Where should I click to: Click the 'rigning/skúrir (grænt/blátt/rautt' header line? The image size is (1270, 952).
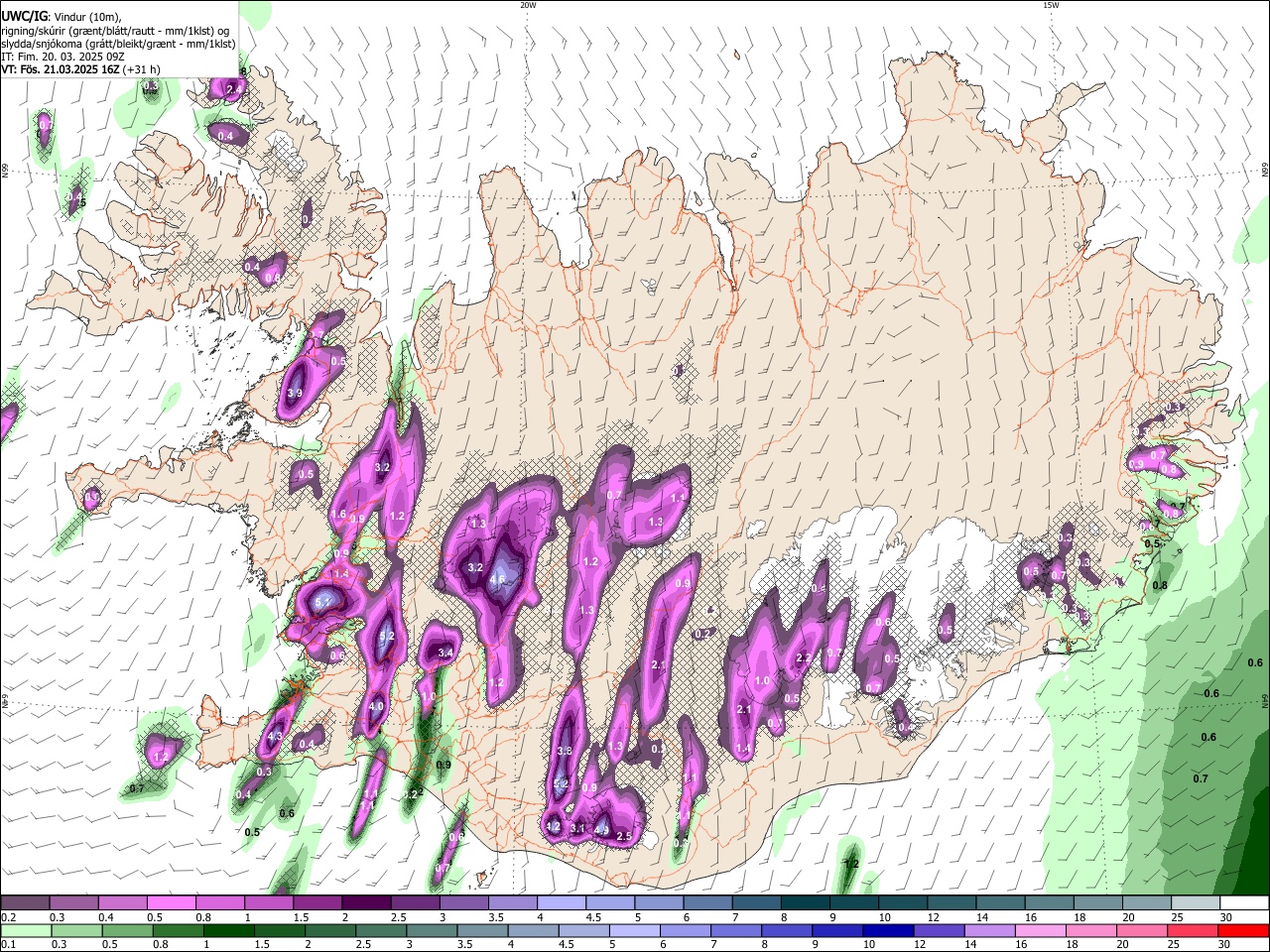pyautogui.click(x=115, y=31)
